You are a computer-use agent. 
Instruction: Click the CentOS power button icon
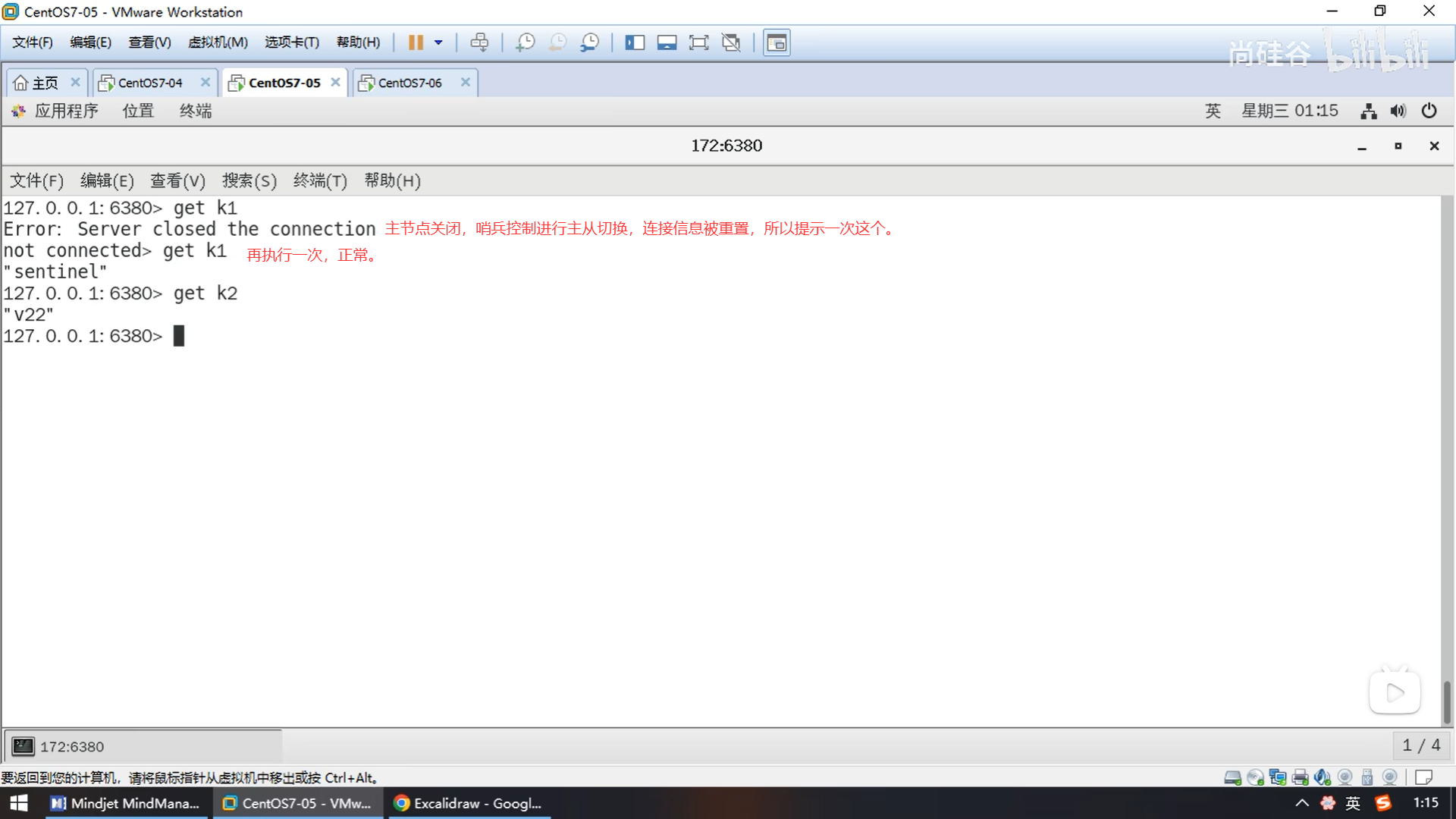pos(1429,111)
